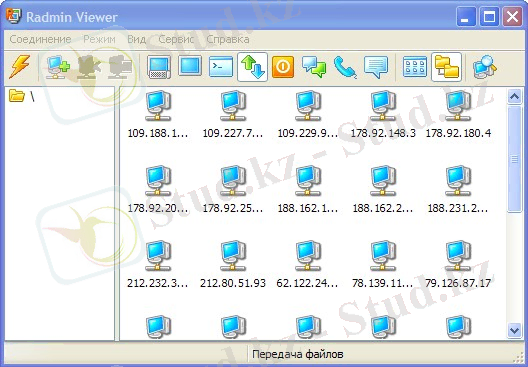The image size is (528, 367).
Task: Select Text Chat mode speech bubbles icon
Action: point(314,67)
